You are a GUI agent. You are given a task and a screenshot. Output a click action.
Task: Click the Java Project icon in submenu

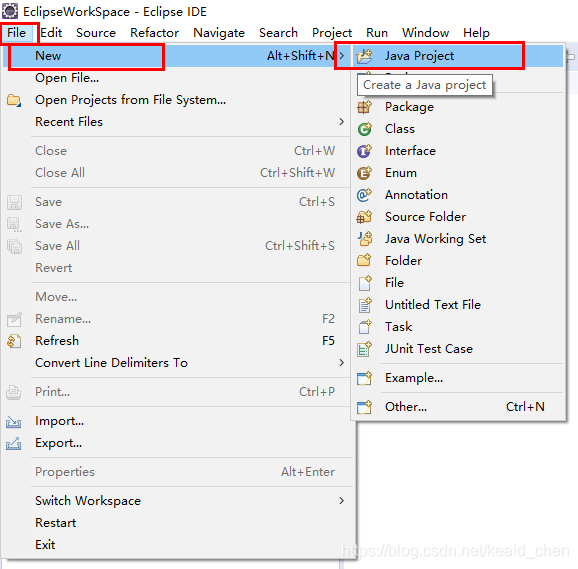coord(365,56)
